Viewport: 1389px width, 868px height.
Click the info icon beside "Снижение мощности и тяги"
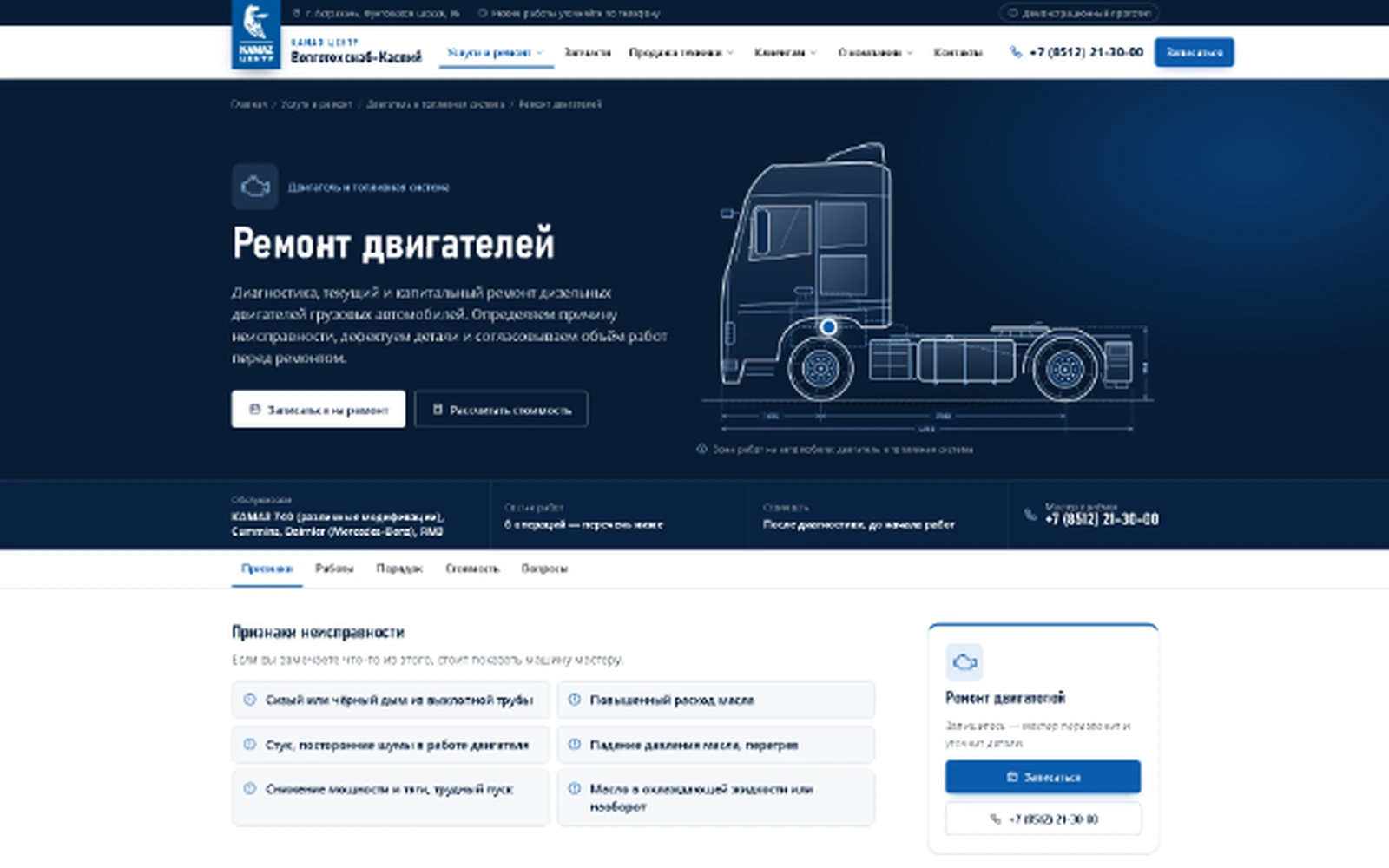point(250,789)
